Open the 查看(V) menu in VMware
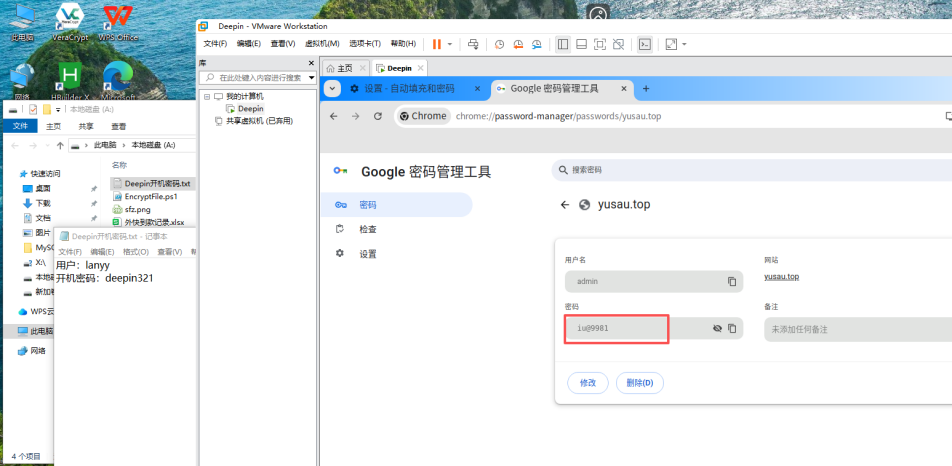Screen dimensions: 952x466 pyautogui.click(x=282, y=44)
